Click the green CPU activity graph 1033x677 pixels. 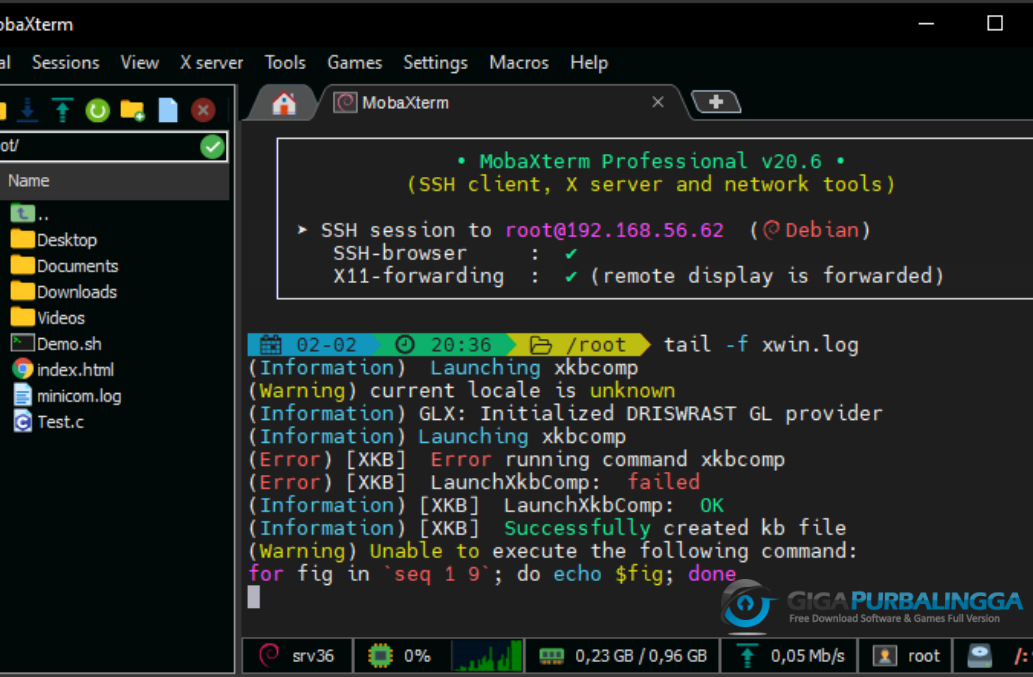(x=487, y=655)
